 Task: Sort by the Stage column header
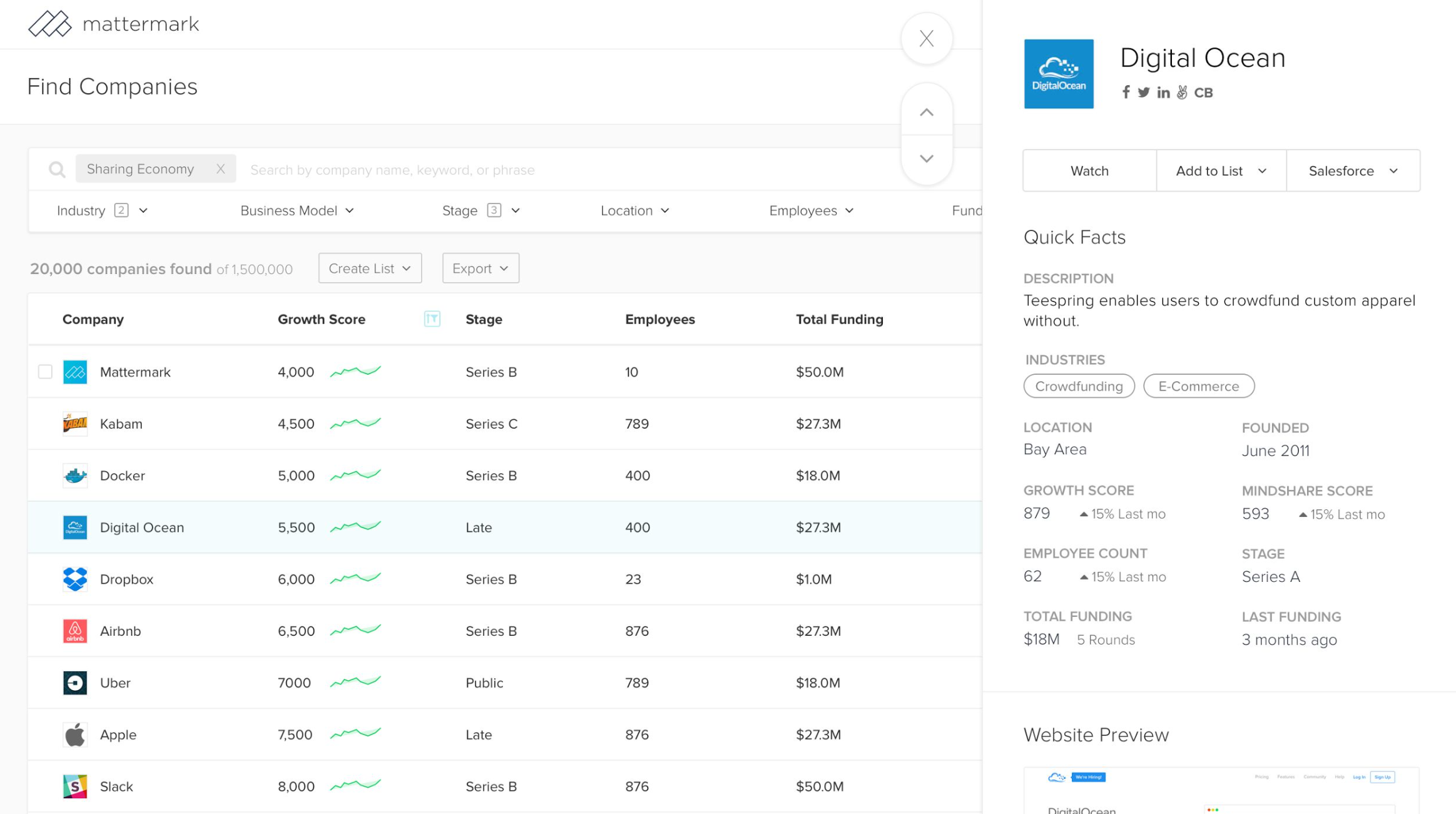click(x=484, y=319)
